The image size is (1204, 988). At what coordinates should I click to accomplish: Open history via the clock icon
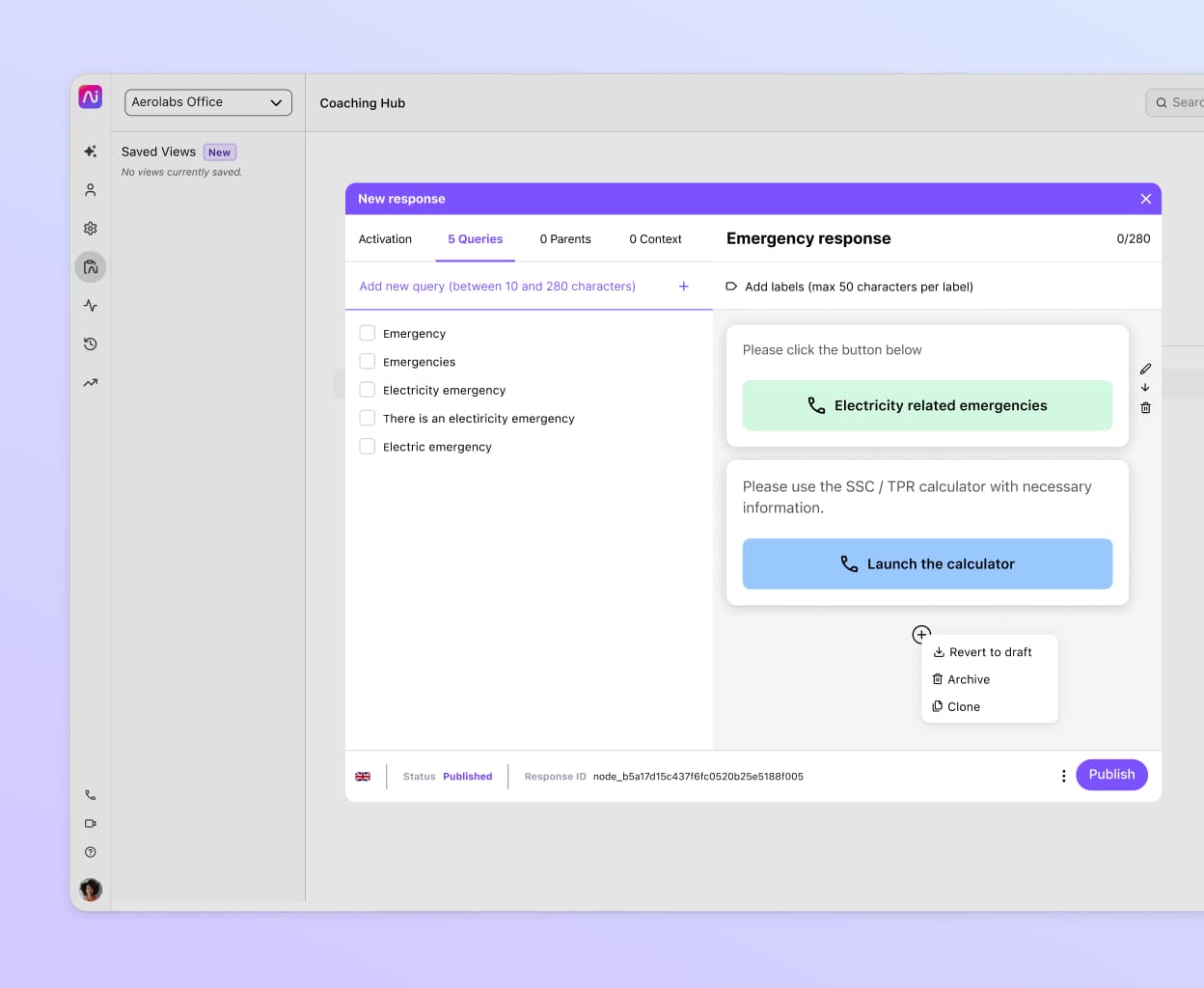tap(90, 343)
